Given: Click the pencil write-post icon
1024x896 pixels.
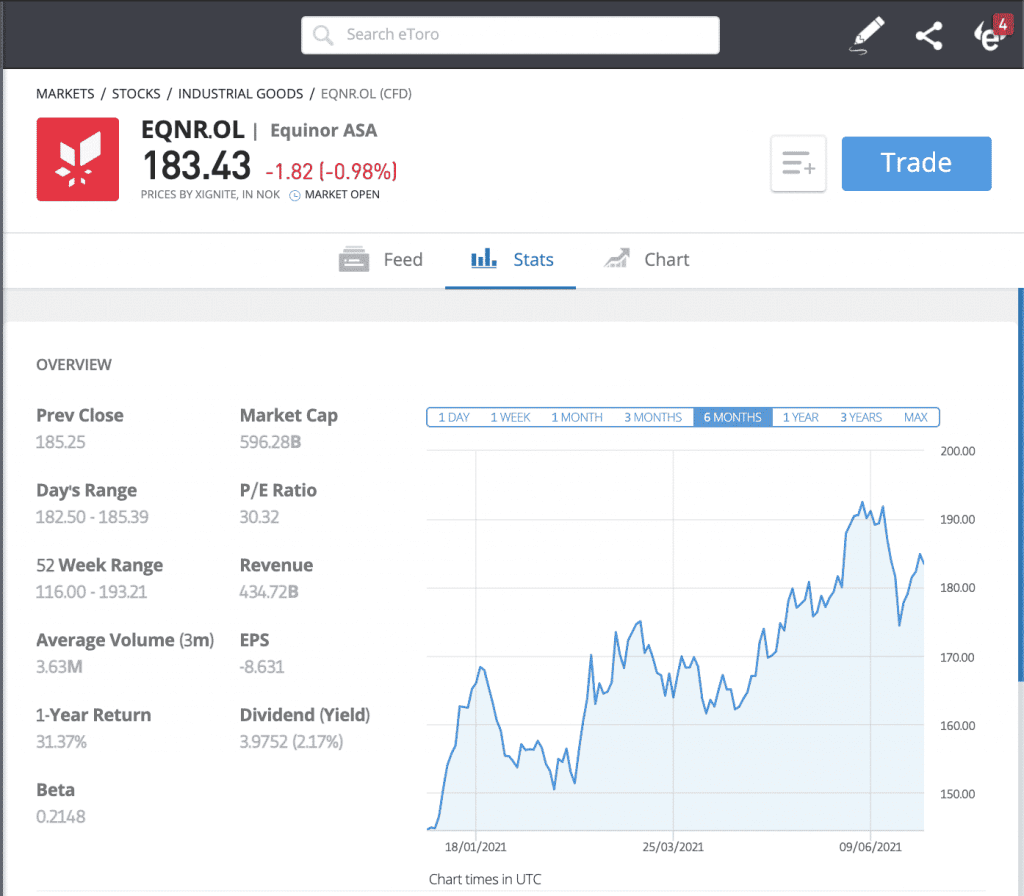Looking at the screenshot, I should (x=867, y=36).
